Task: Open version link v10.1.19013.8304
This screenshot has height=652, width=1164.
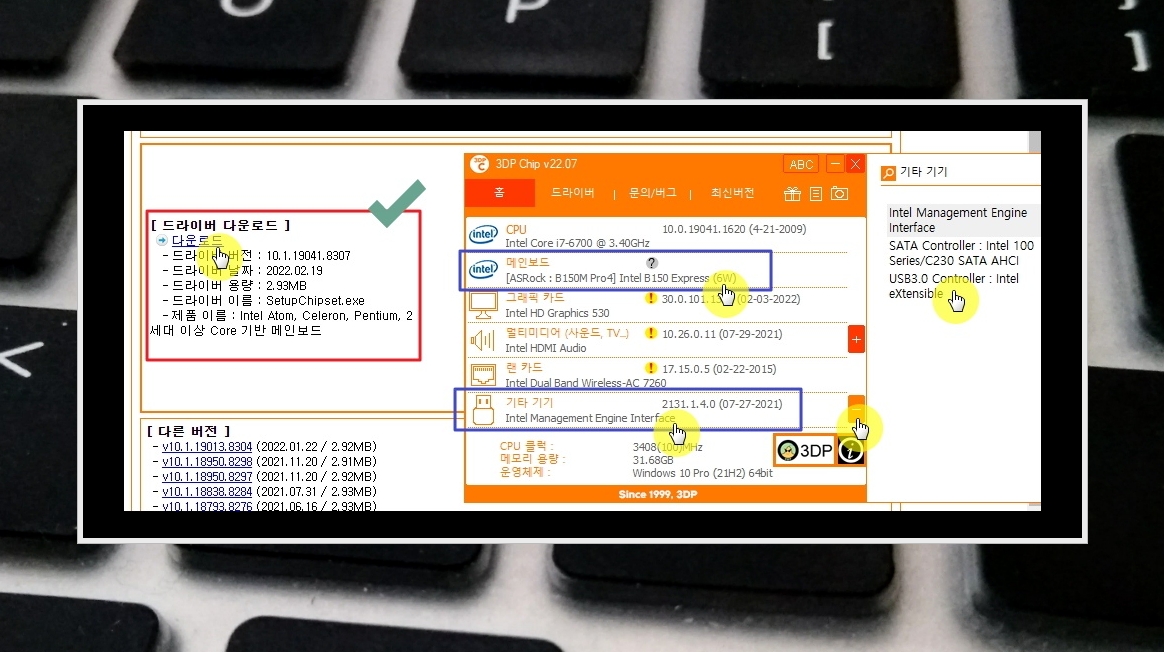Action: click(207, 446)
